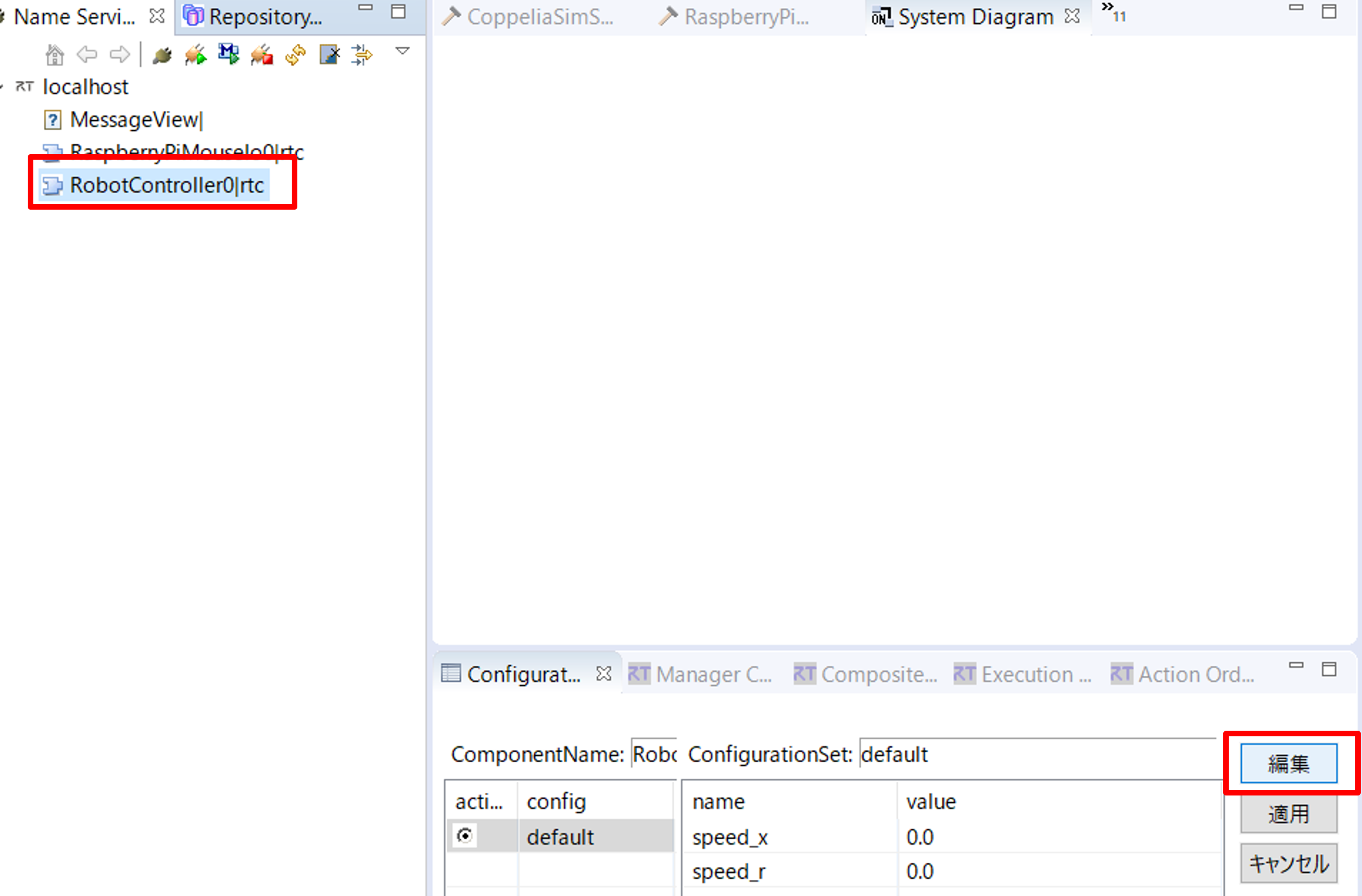Click the red stop disconnect icon
This screenshot has height=896, width=1362.
262,55
